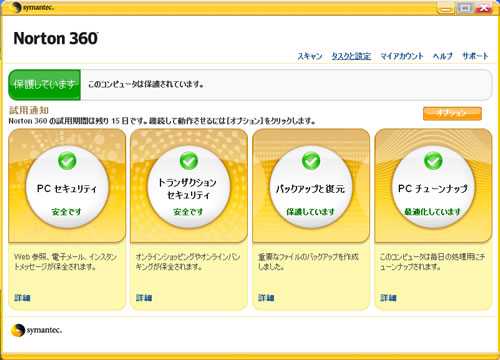This screenshot has width=500, height=360.
Task: Click 最適化しています status text
Action: pyautogui.click(x=432, y=212)
